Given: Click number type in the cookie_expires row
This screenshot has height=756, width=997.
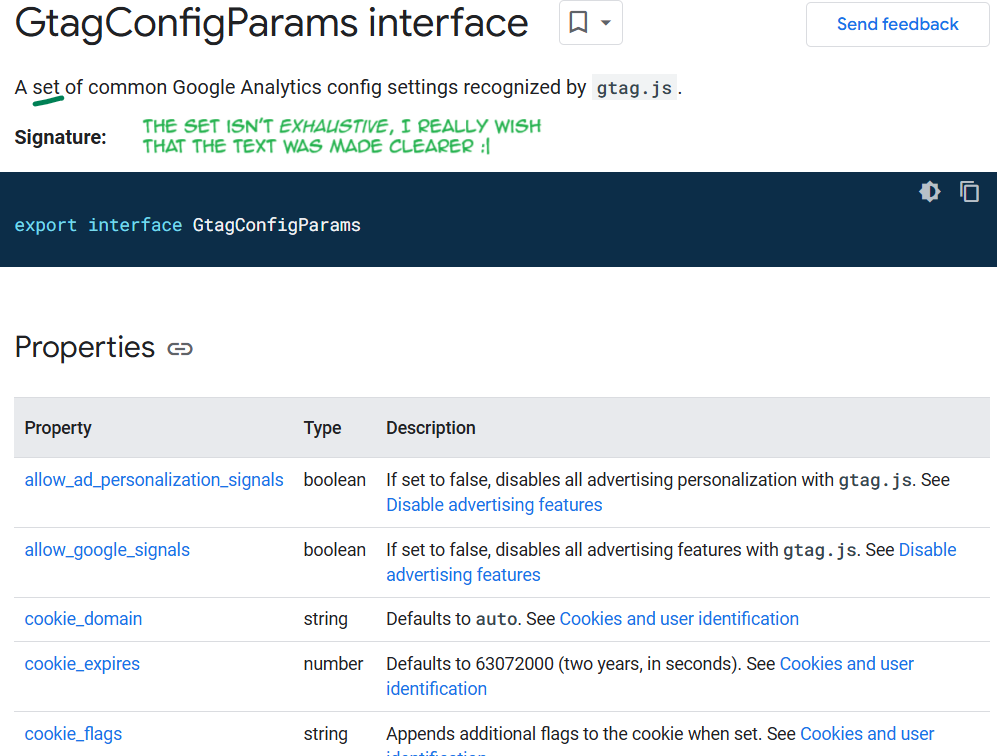Looking at the screenshot, I should 333,664.
